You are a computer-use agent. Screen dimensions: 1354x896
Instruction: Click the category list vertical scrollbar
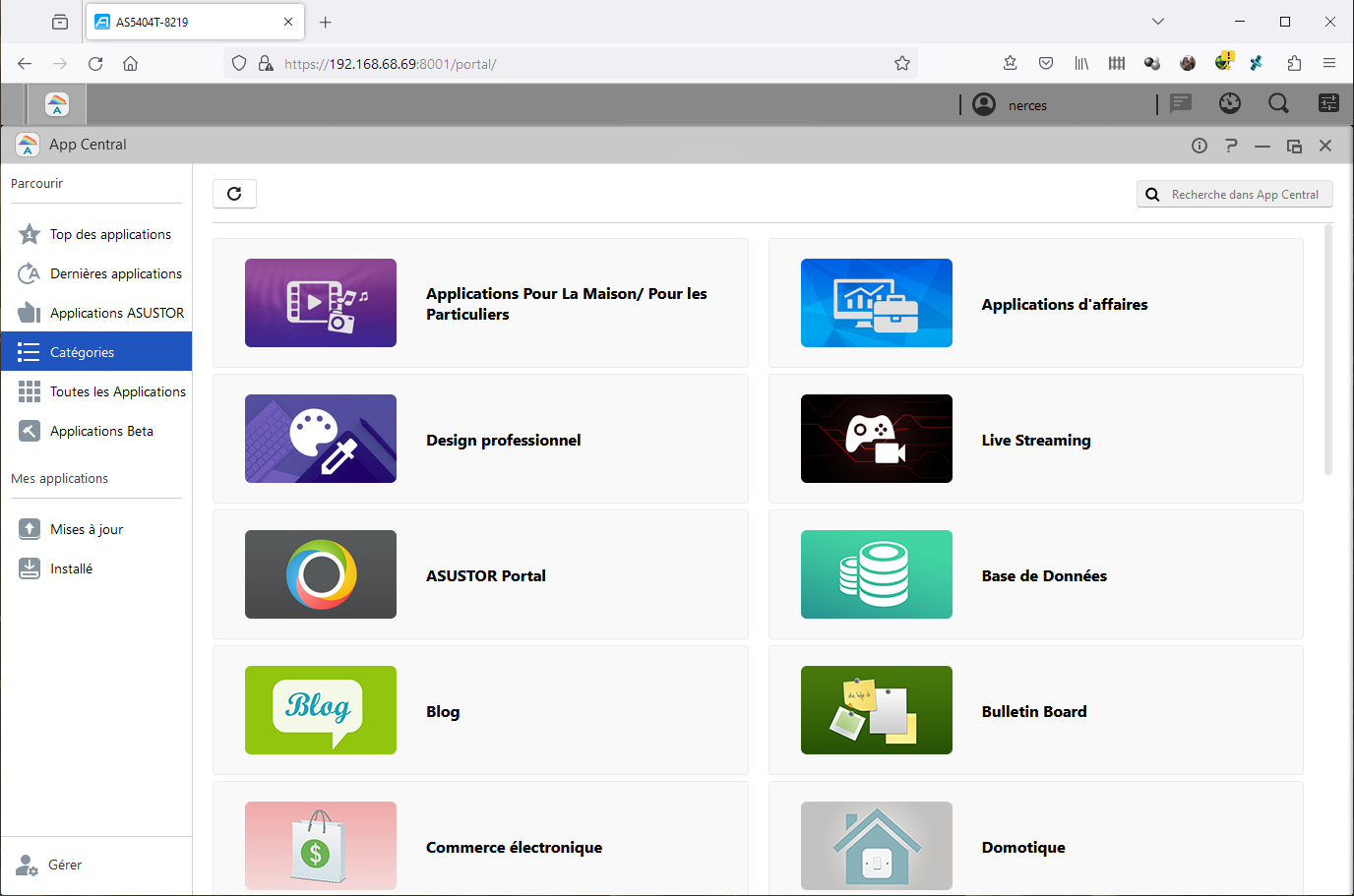(x=1328, y=350)
